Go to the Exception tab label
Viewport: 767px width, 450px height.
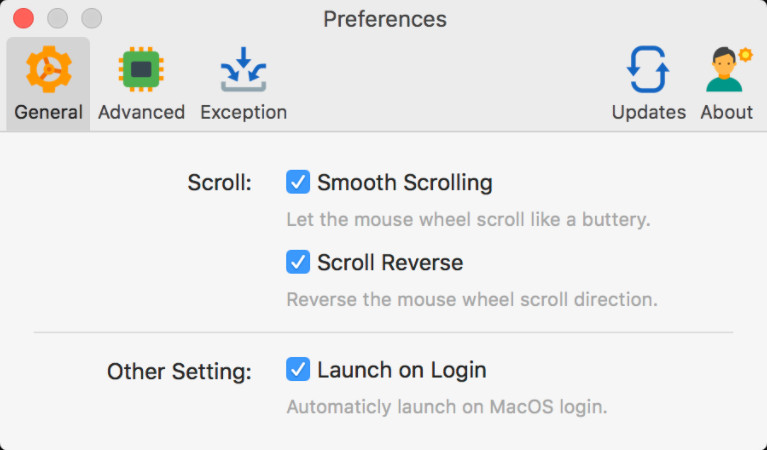244,112
